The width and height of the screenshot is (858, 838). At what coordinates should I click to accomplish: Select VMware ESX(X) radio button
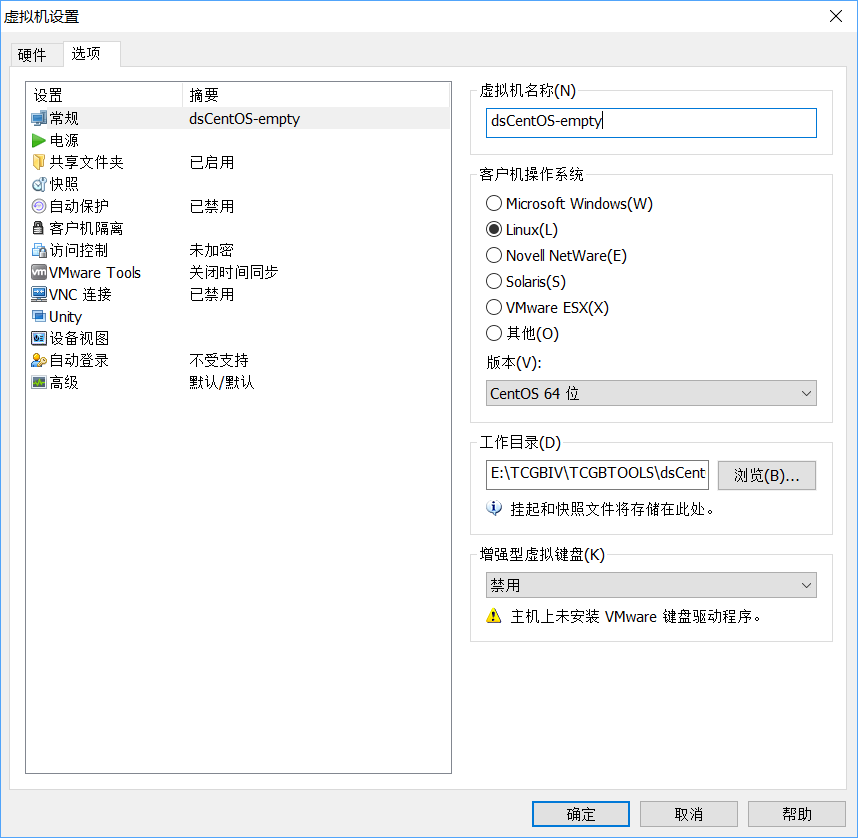coord(494,307)
